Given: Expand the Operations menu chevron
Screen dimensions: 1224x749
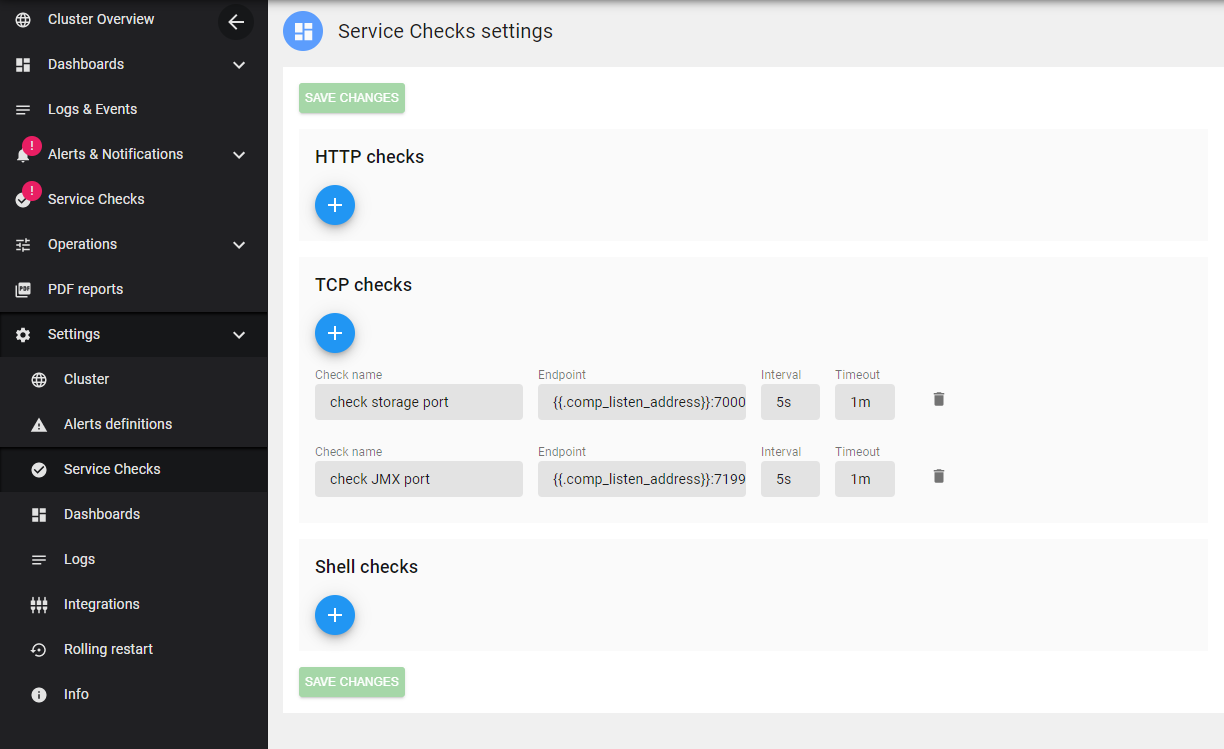Looking at the screenshot, I should [x=239, y=245].
